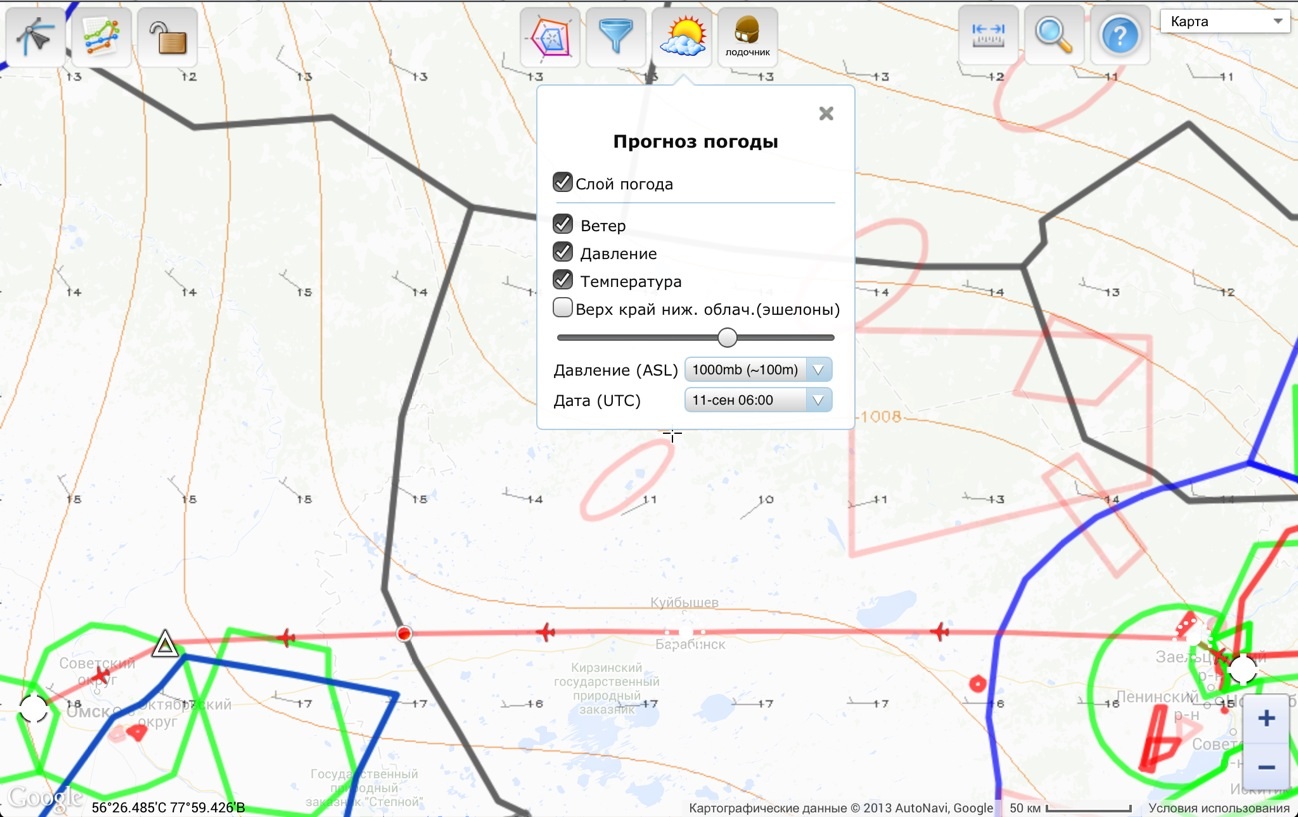This screenshot has width=1298, height=817.
Task: Open the Дата (UTC) 11-сен 06:00 dropdown
Action: click(x=758, y=400)
